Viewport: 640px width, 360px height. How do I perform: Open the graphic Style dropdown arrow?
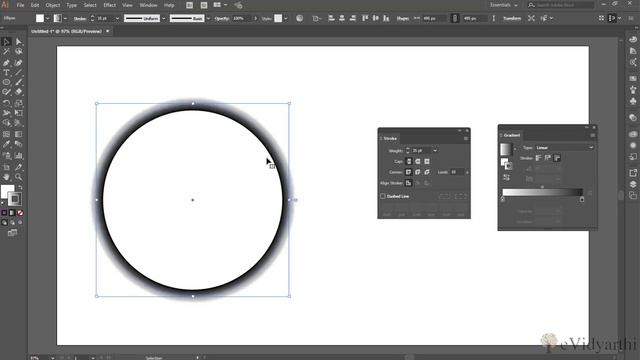coord(285,18)
